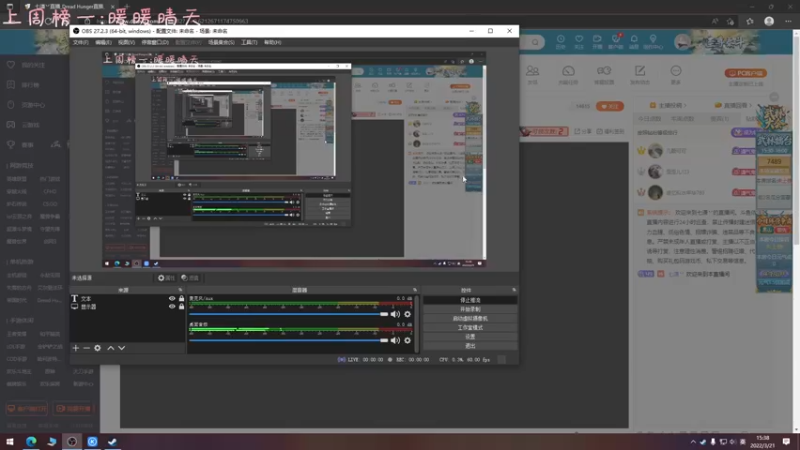The height and width of the screenshot is (450, 800).
Task: Click orange 关注 follow button on Douyu
Action: tap(610, 106)
